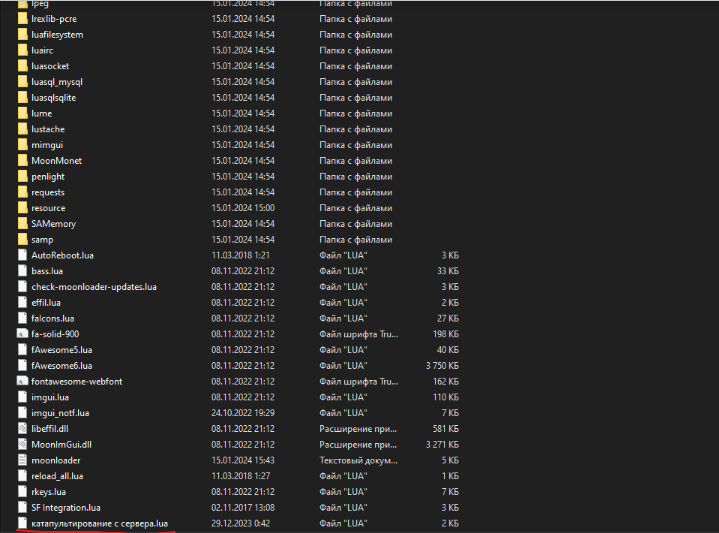719x533 pixels.
Task: Select the катапультирование с сервера.lua file
Action: (x=99, y=523)
